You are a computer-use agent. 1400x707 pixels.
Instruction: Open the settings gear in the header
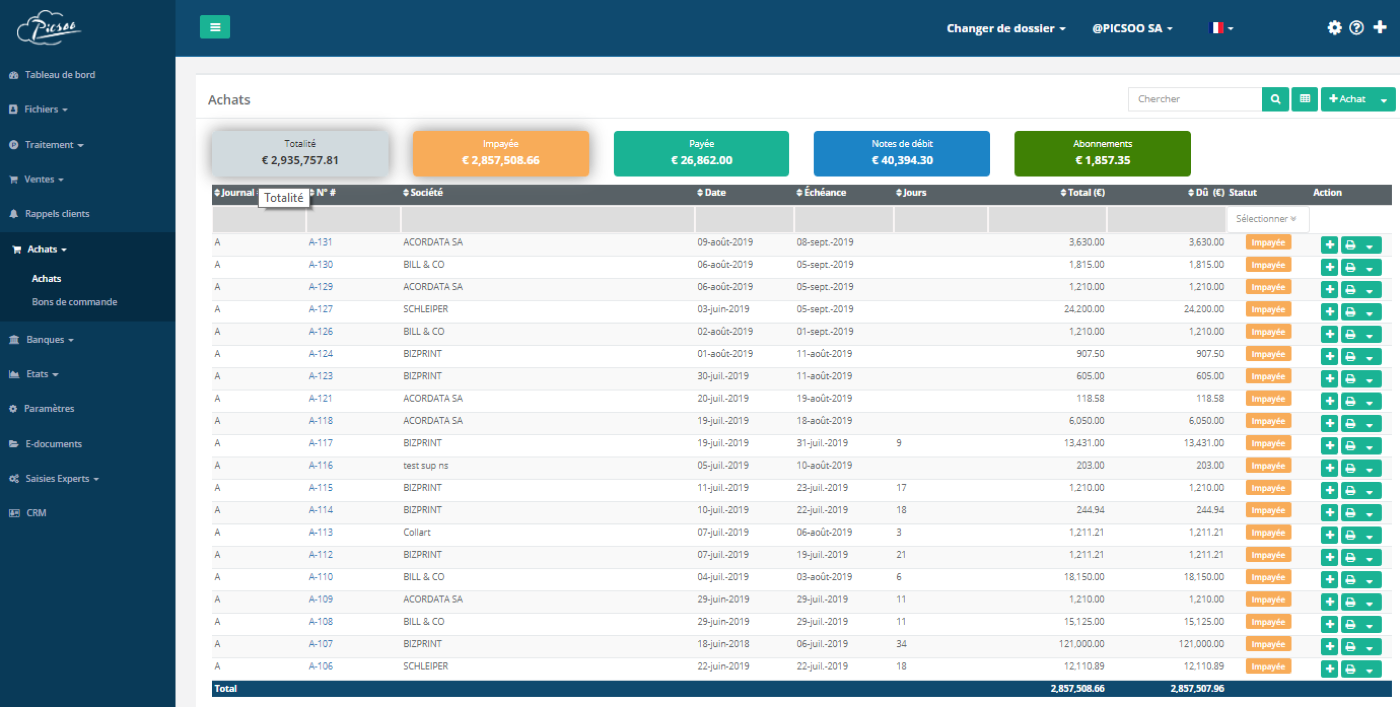pyautogui.click(x=1334, y=28)
